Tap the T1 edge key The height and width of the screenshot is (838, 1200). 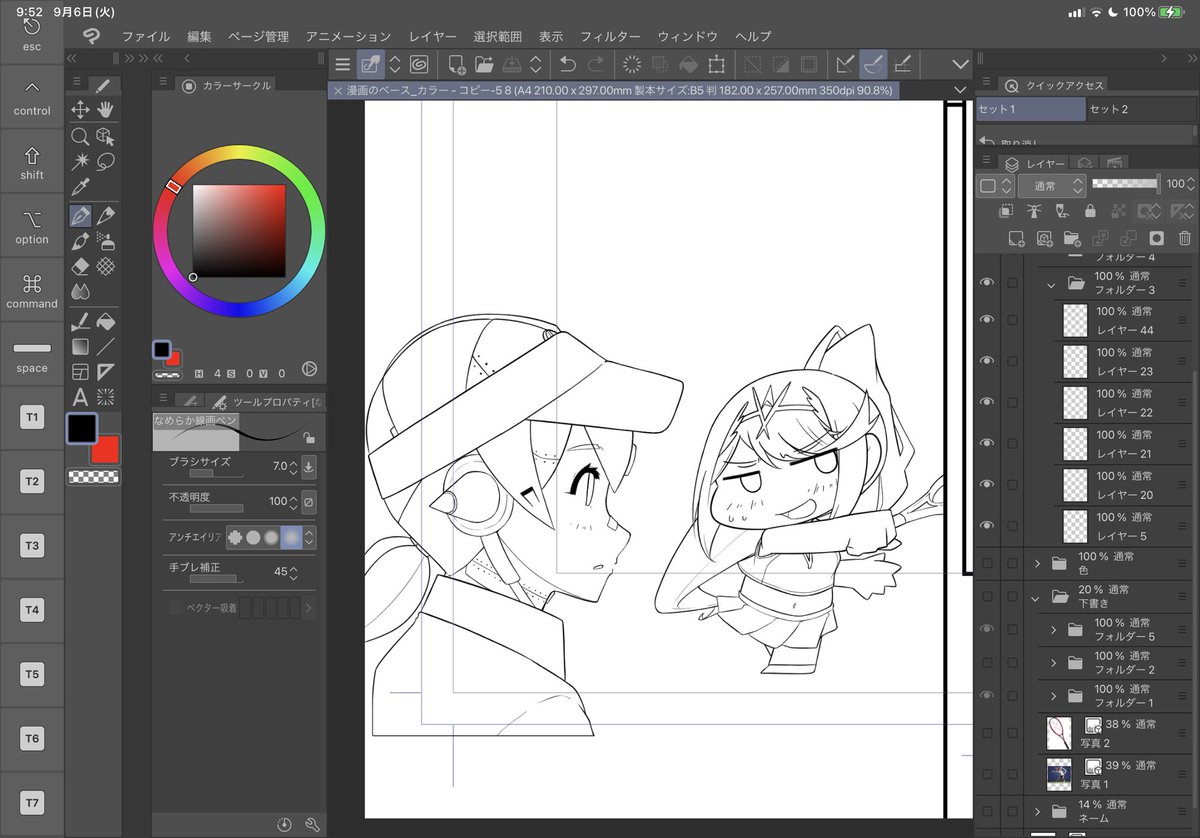(32, 418)
